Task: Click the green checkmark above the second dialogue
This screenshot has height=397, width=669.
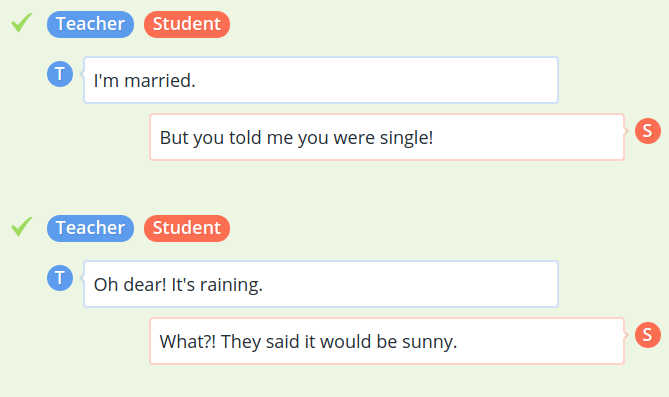Action: pyautogui.click(x=22, y=227)
